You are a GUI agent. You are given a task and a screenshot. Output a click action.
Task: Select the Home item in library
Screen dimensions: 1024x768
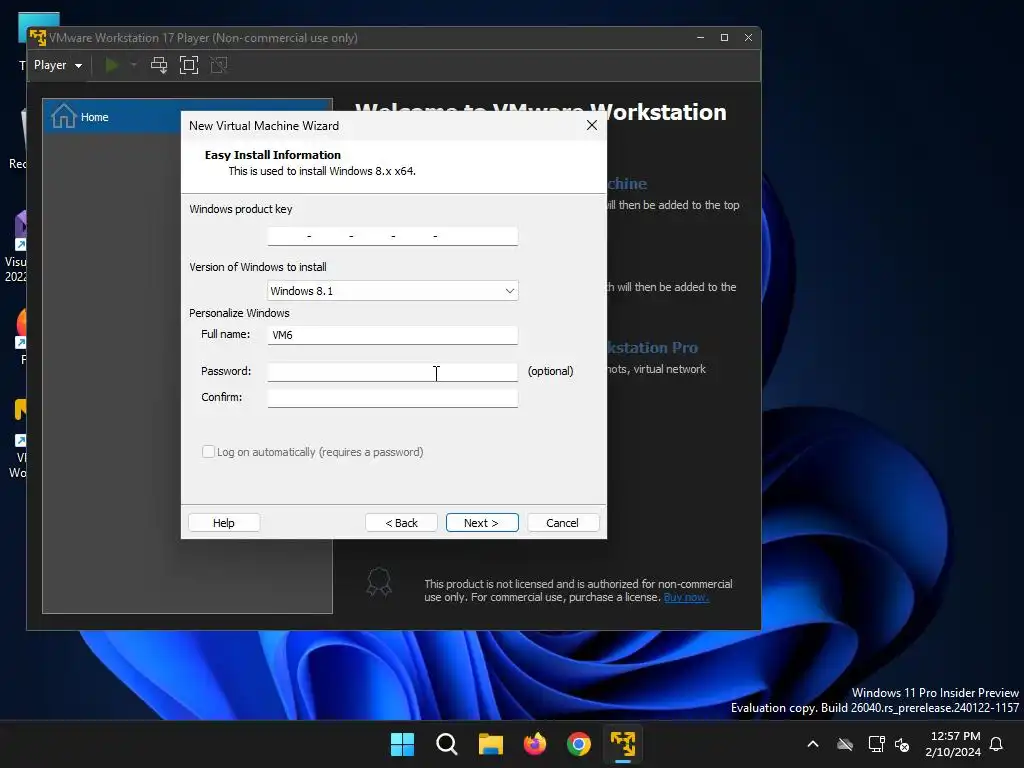click(187, 117)
